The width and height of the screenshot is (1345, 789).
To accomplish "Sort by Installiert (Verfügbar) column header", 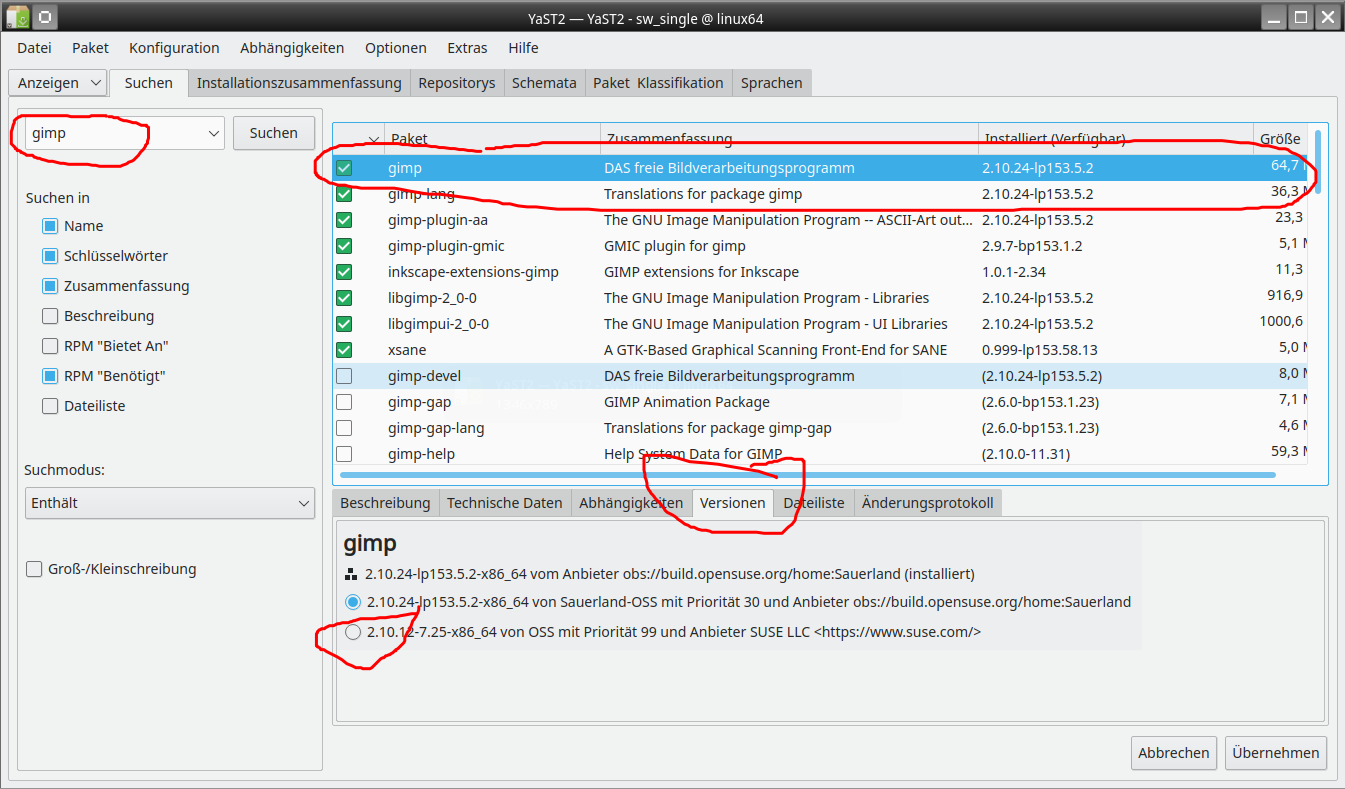I will pos(1116,139).
